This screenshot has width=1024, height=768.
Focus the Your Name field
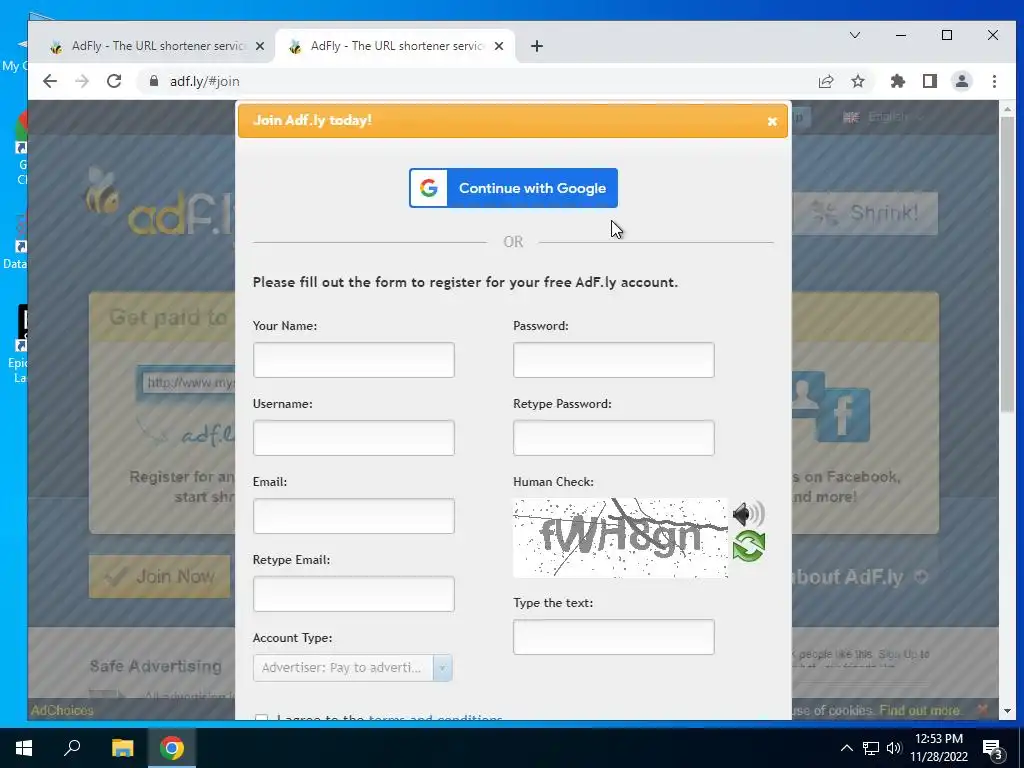click(x=354, y=360)
